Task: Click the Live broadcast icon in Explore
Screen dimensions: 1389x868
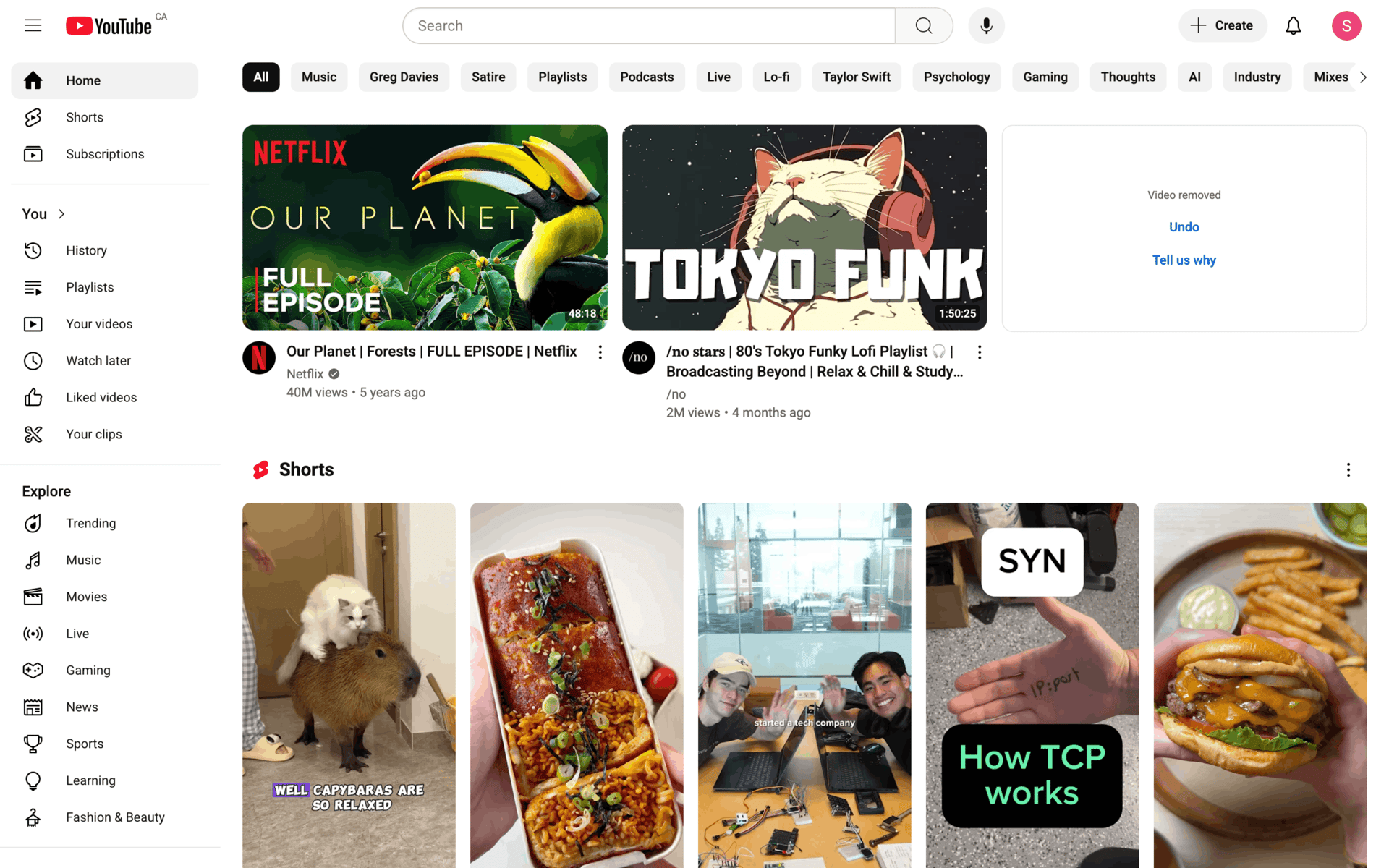Action: coord(33,634)
